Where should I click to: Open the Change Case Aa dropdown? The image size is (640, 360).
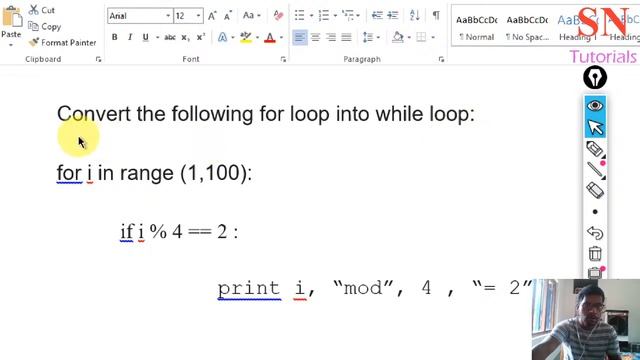[x=251, y=16]
